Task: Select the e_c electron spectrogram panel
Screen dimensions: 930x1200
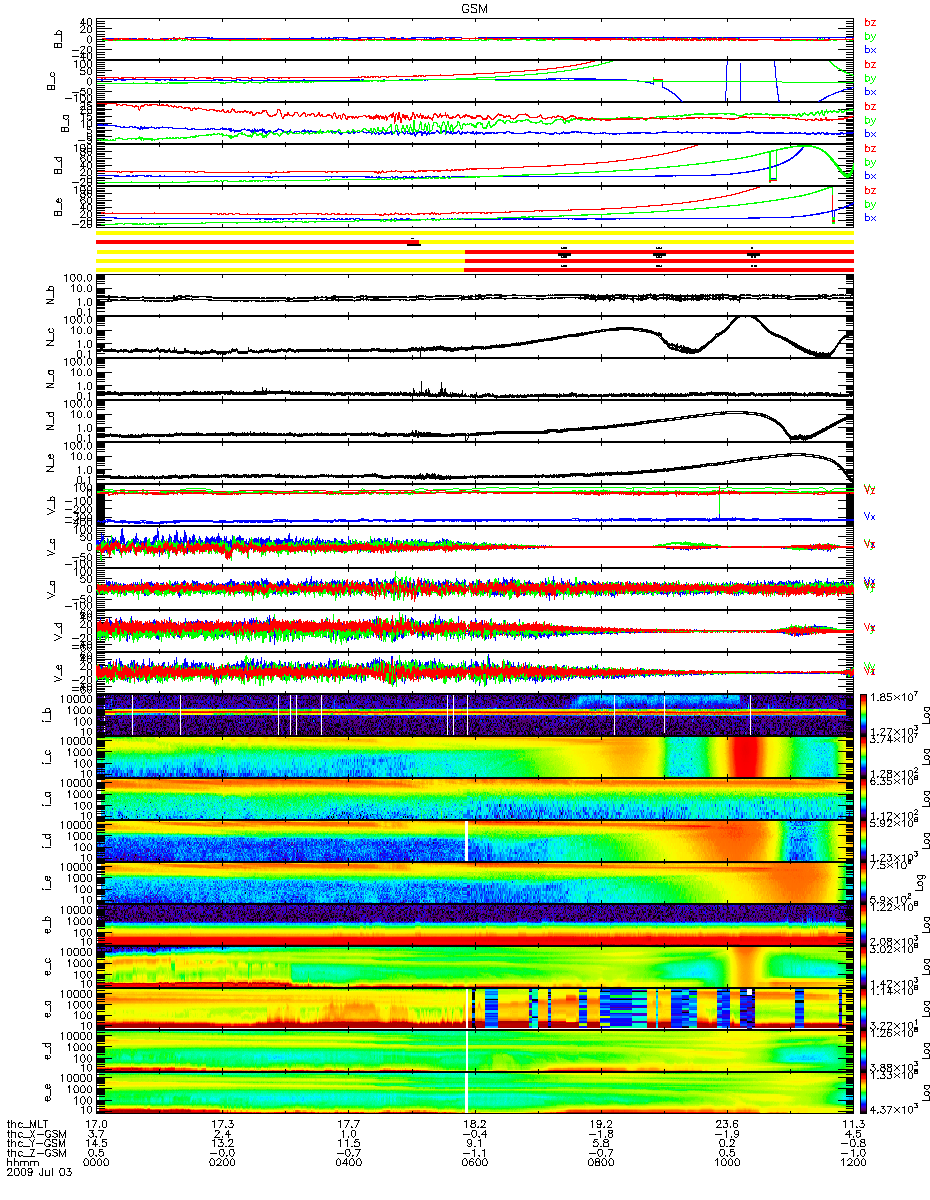Action: 476,966
